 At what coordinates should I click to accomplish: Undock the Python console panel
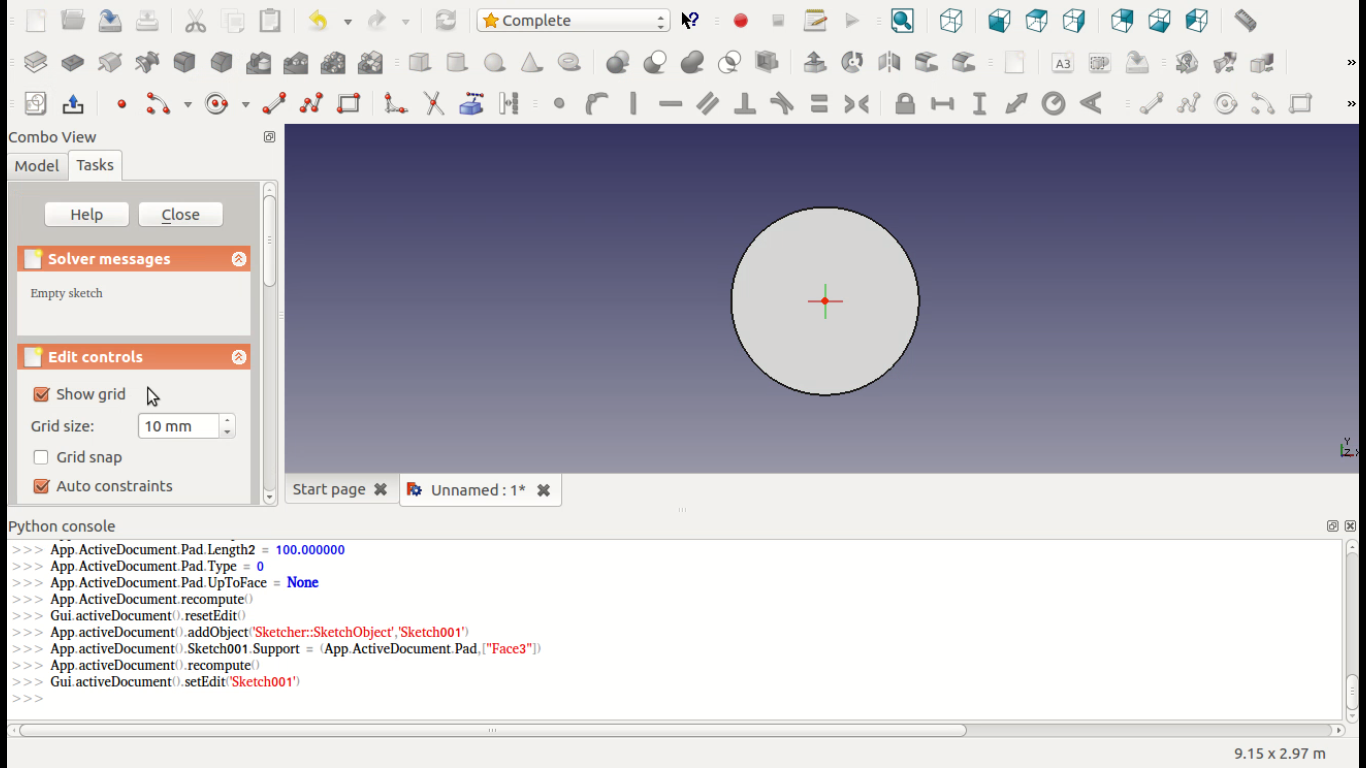[1332, 526]
